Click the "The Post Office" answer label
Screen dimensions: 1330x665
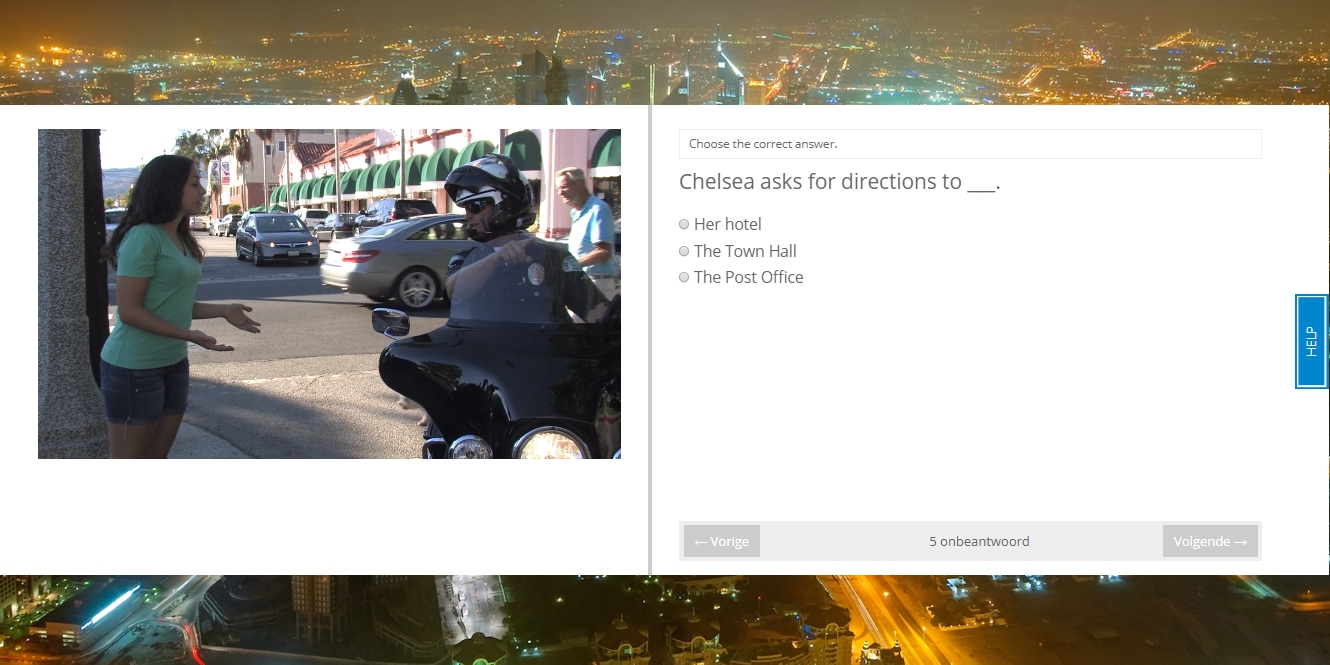749,277
